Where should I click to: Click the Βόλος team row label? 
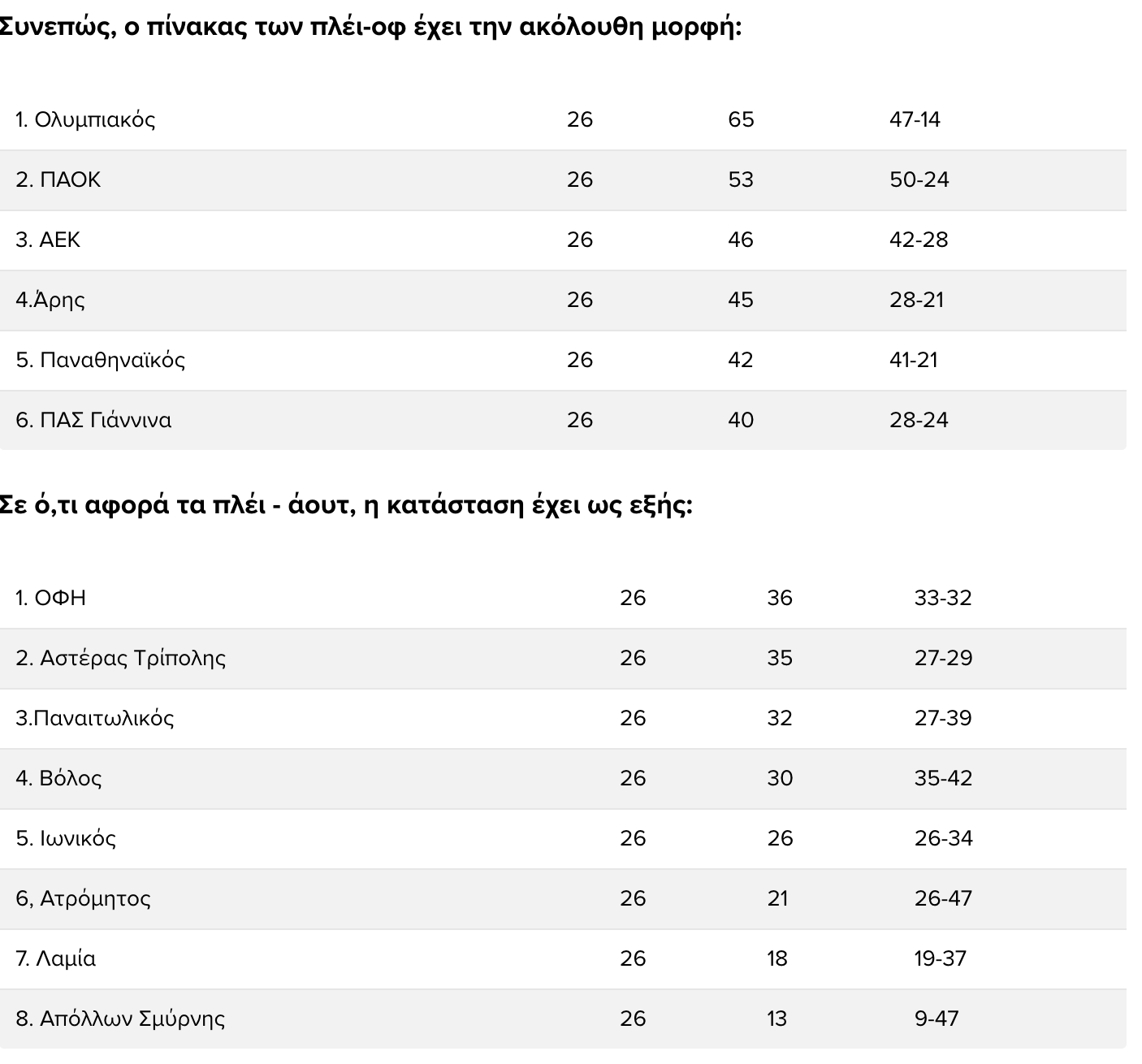pyautogui.click(x=58, y=778)
